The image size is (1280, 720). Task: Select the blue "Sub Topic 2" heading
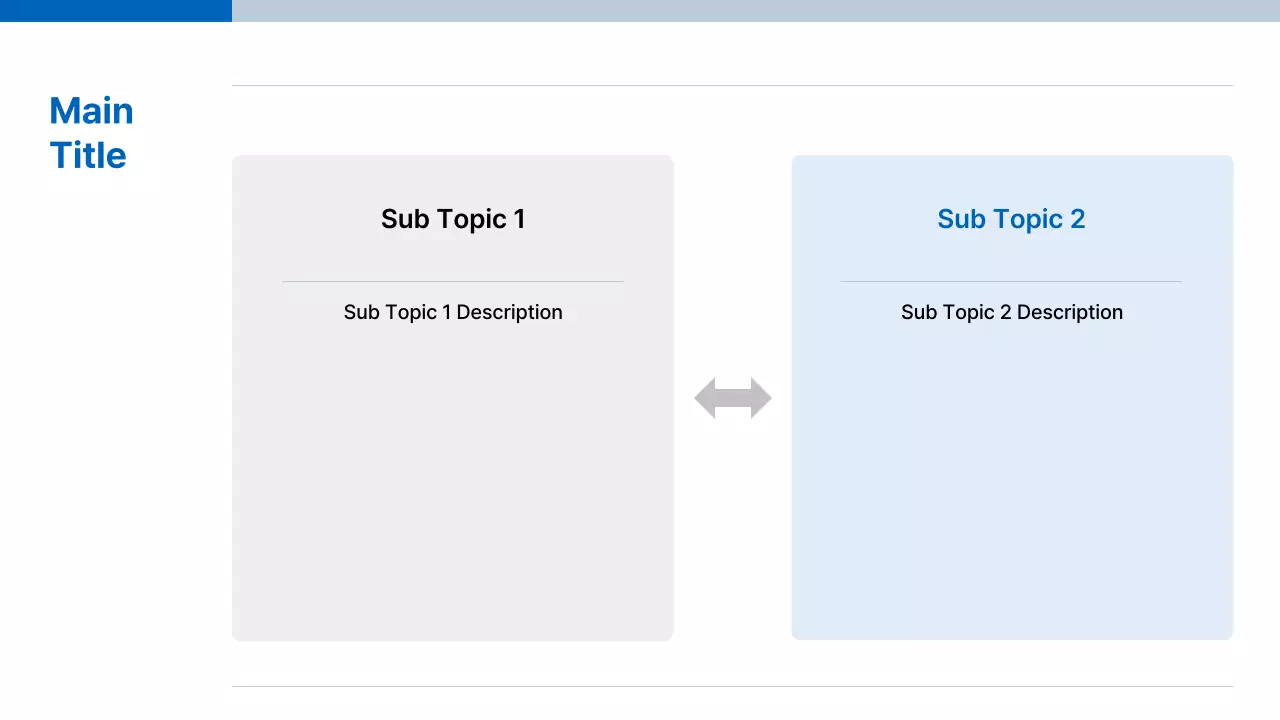(1011, 219)
